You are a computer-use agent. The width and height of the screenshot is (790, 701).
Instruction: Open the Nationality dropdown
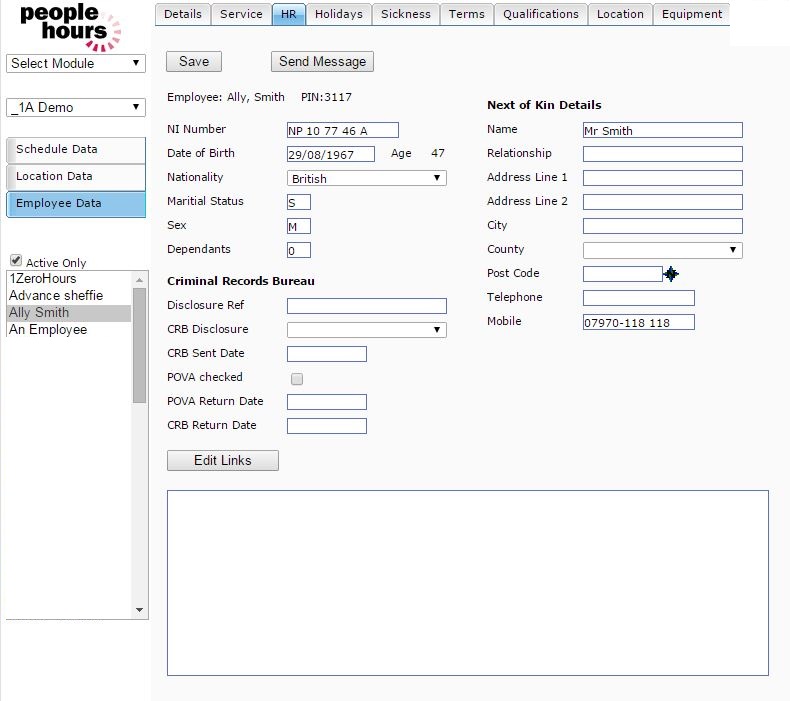click(366, 178)
